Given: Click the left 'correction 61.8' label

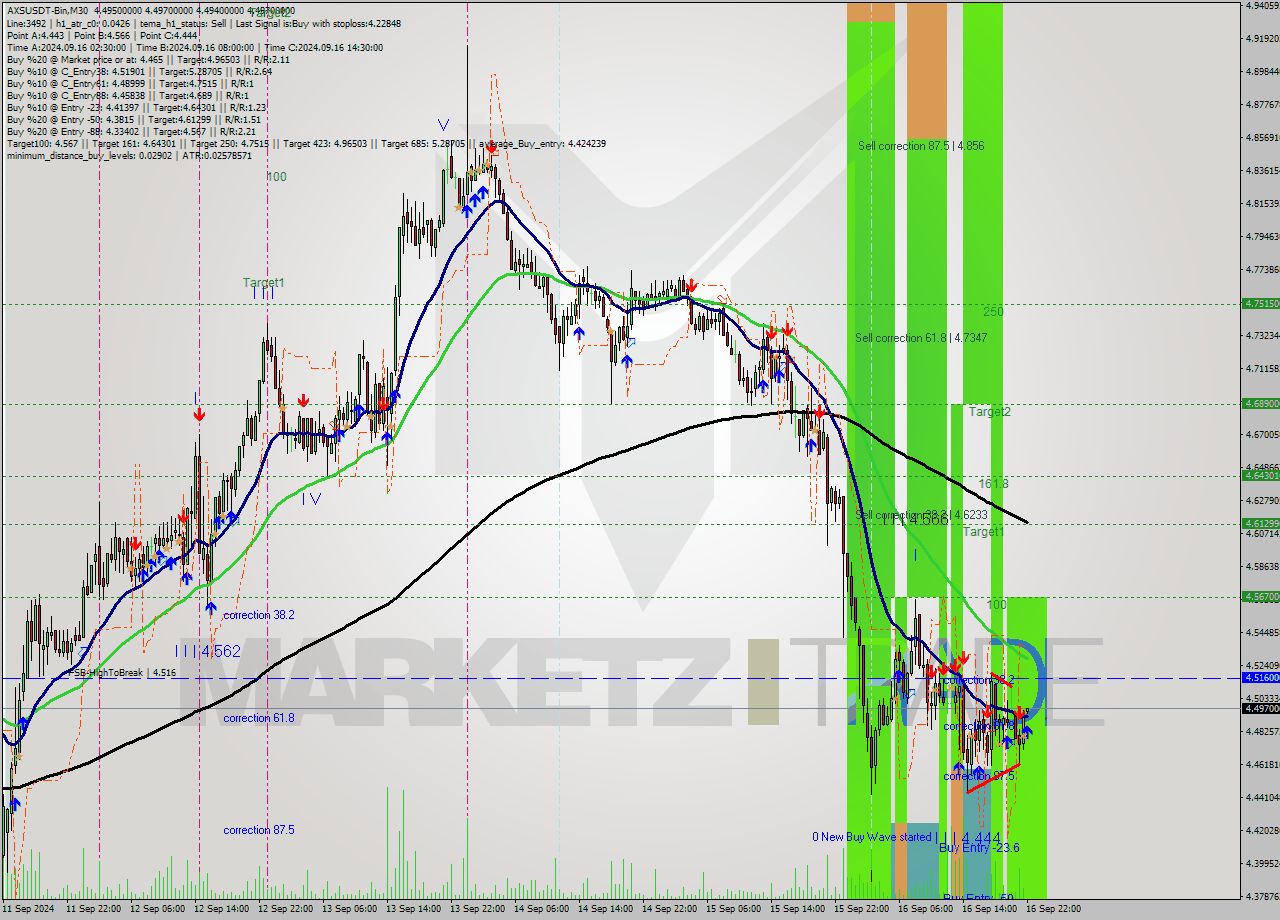Looking at the screenshot, I should coord(259,718).
